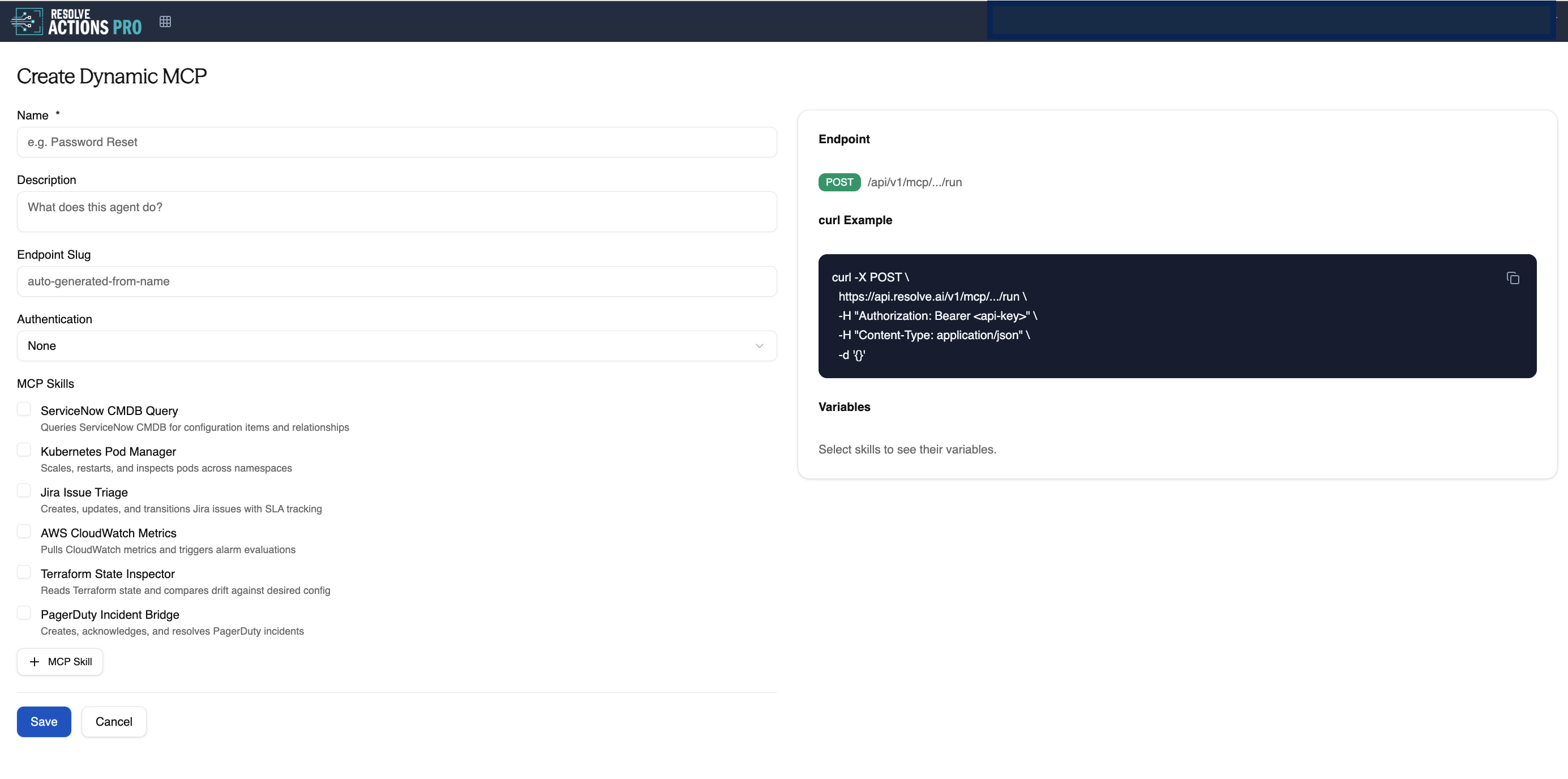Click the -d '{}' data line
The height and width of the screenshot is (779, 1568).
(x=851, y=355)
